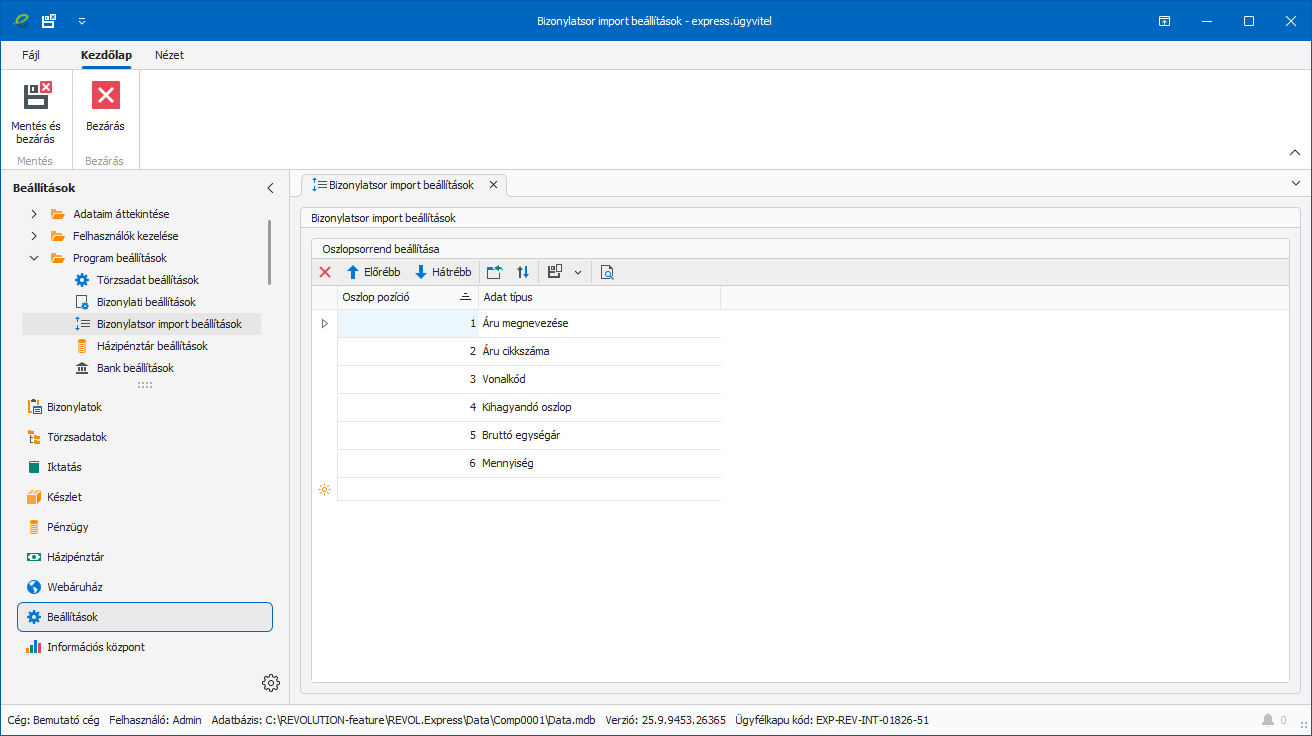This screenshot has width=1312, height=736.
Task: Open the layout save dropdown arrow in grid toolbar
Action: (577, 272)
